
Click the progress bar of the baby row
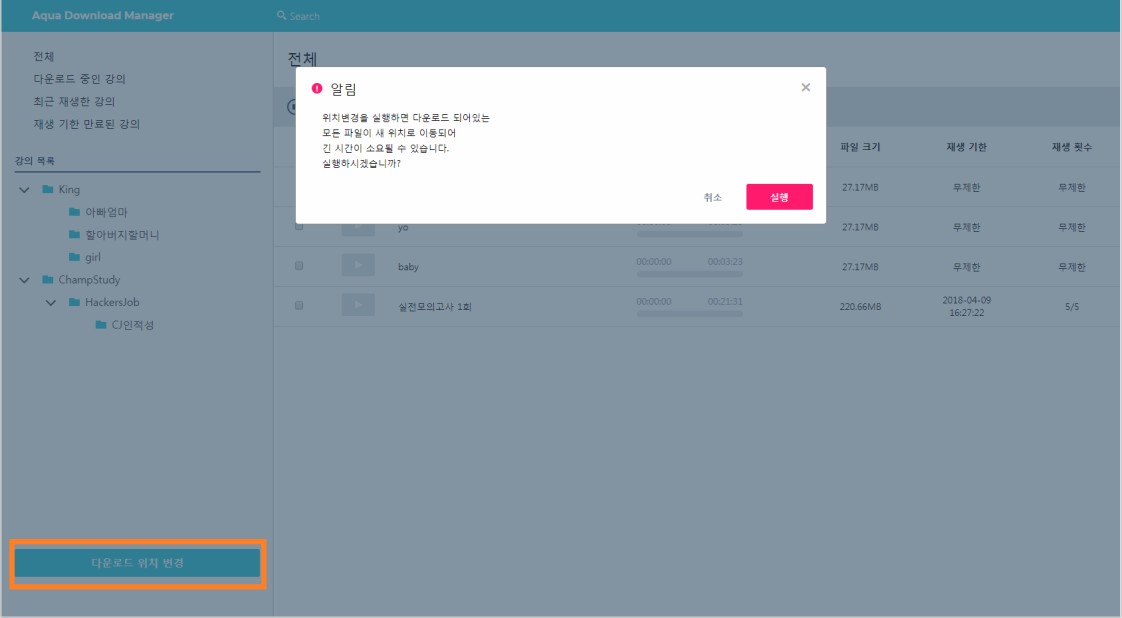coord(689,274)
